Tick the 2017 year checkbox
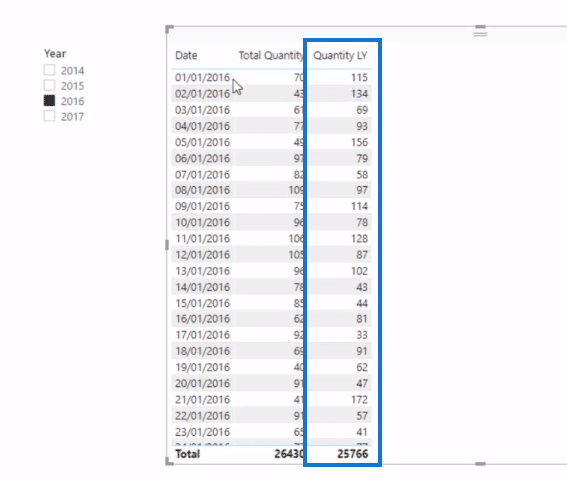Image resolution: width=567 pixels, height=481 pixels. pos(50,116)
